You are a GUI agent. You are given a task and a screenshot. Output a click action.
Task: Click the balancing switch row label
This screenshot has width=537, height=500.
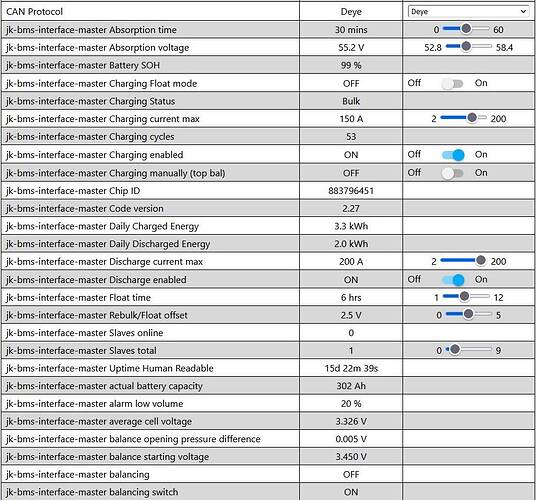click(92, 492)
